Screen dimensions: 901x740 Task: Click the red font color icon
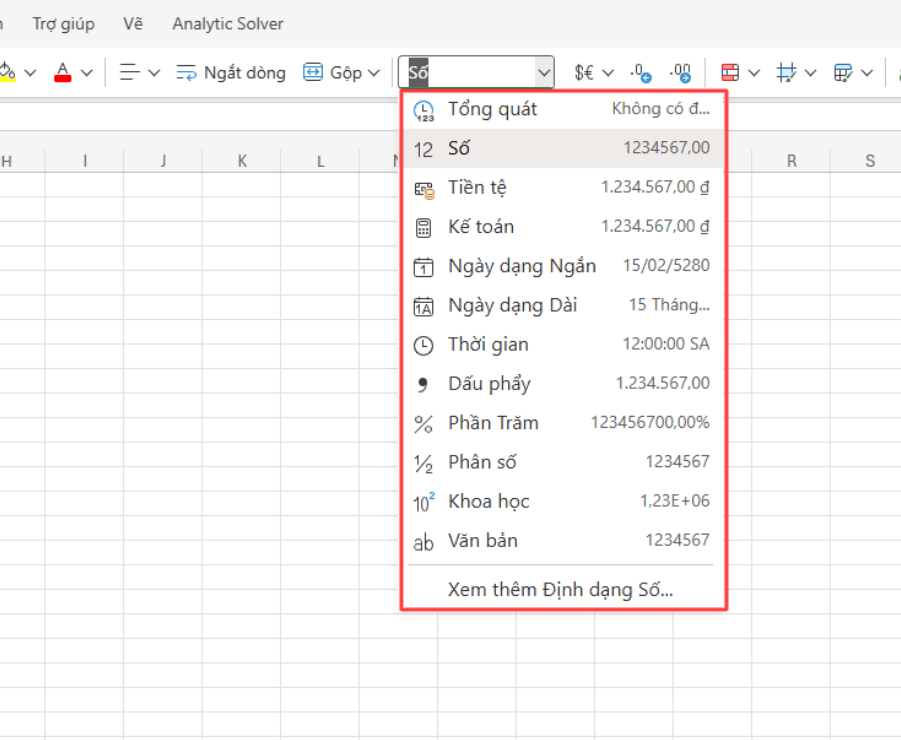point(63,72)
